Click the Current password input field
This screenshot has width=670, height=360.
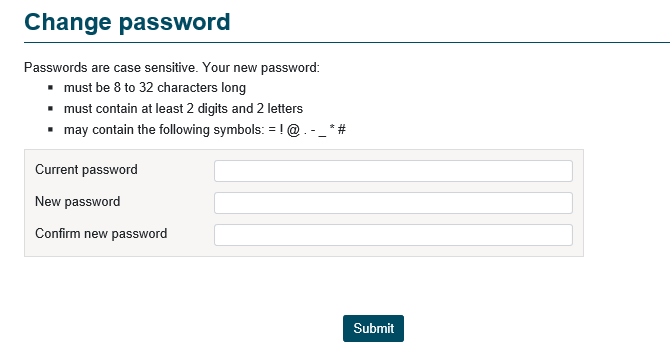[x=393, y=171]
